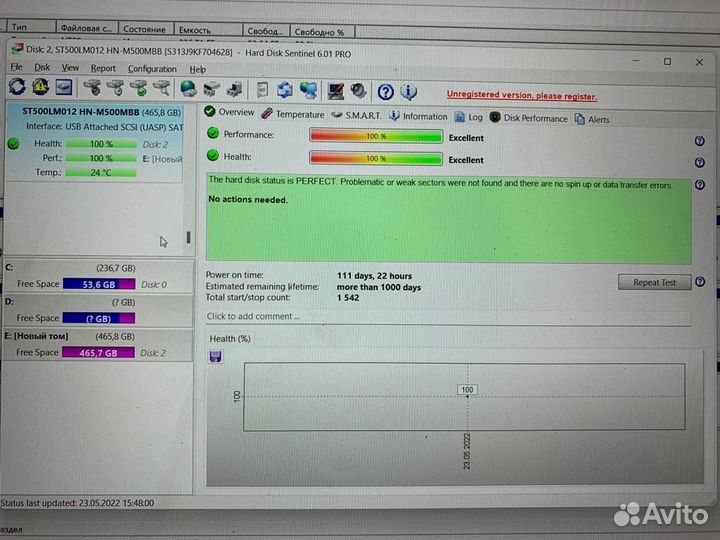The width and height of the screenshot is (720, 540).
Task: Click the 'Click to add comment' field
Action: click(x=447, y=317)
